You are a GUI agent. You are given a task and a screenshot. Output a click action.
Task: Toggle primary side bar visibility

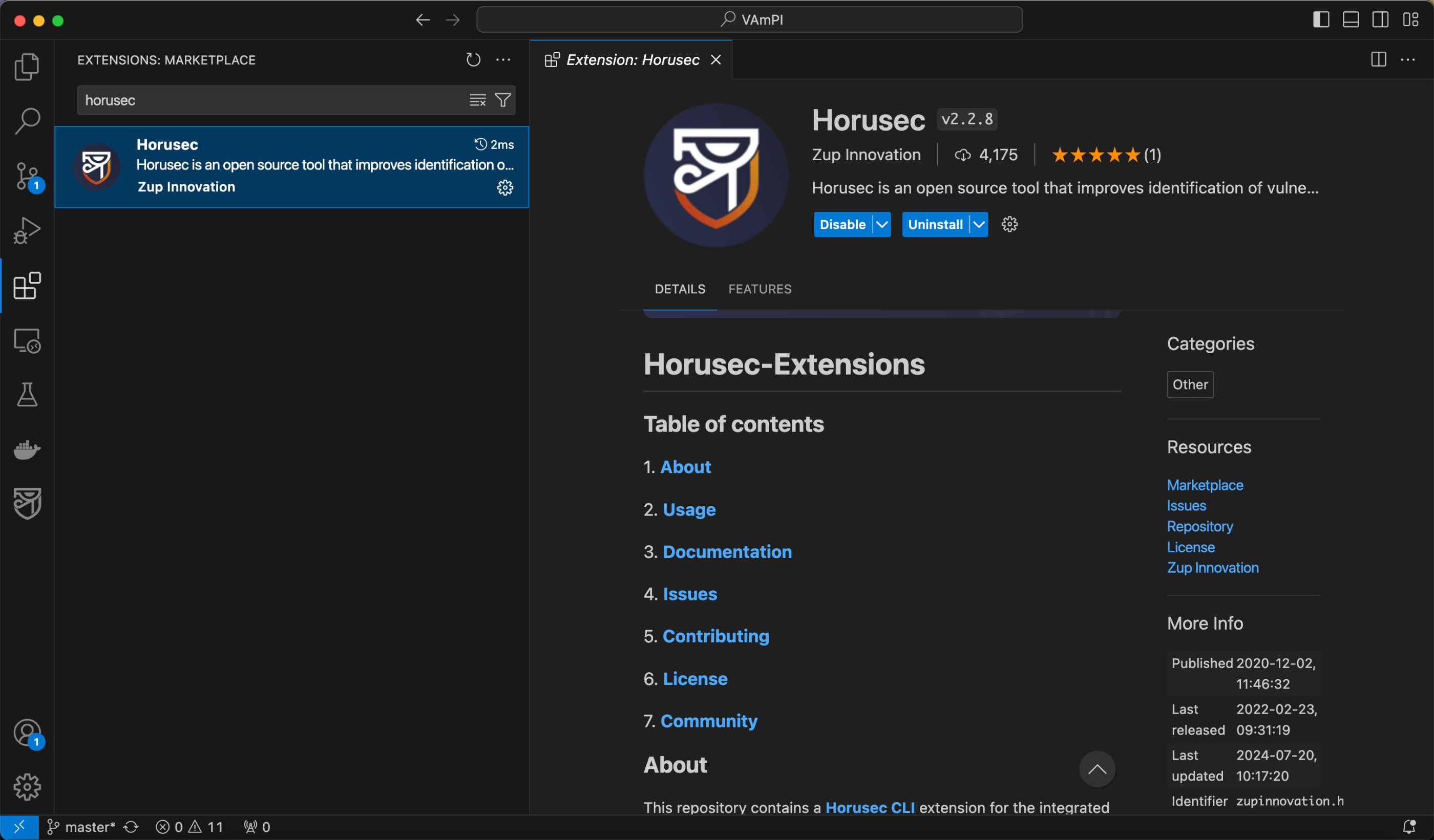1321,20
